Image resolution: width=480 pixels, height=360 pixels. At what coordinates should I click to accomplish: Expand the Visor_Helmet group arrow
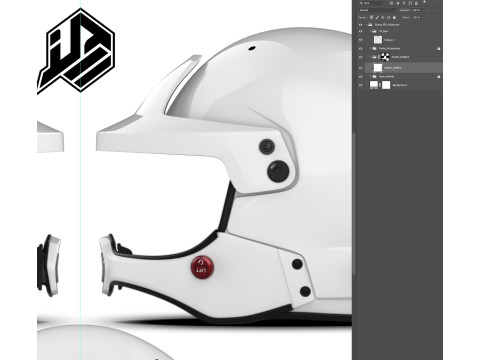tap(370, 76)
